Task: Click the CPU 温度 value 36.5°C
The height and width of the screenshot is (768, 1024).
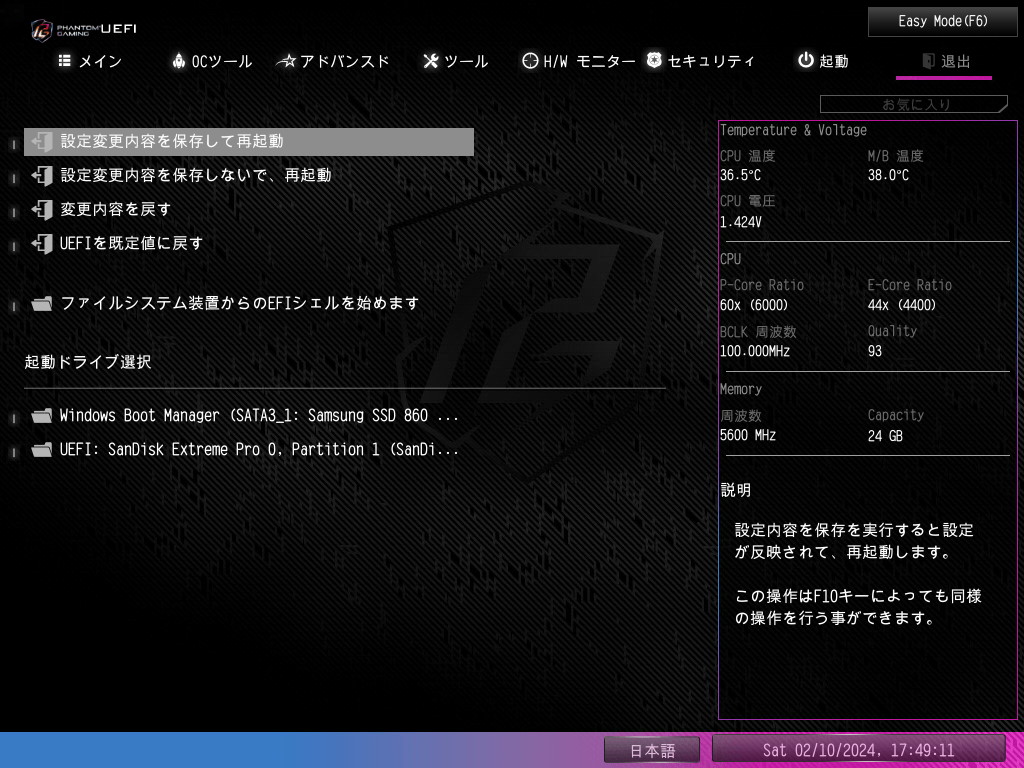Action: click(740, 176)
